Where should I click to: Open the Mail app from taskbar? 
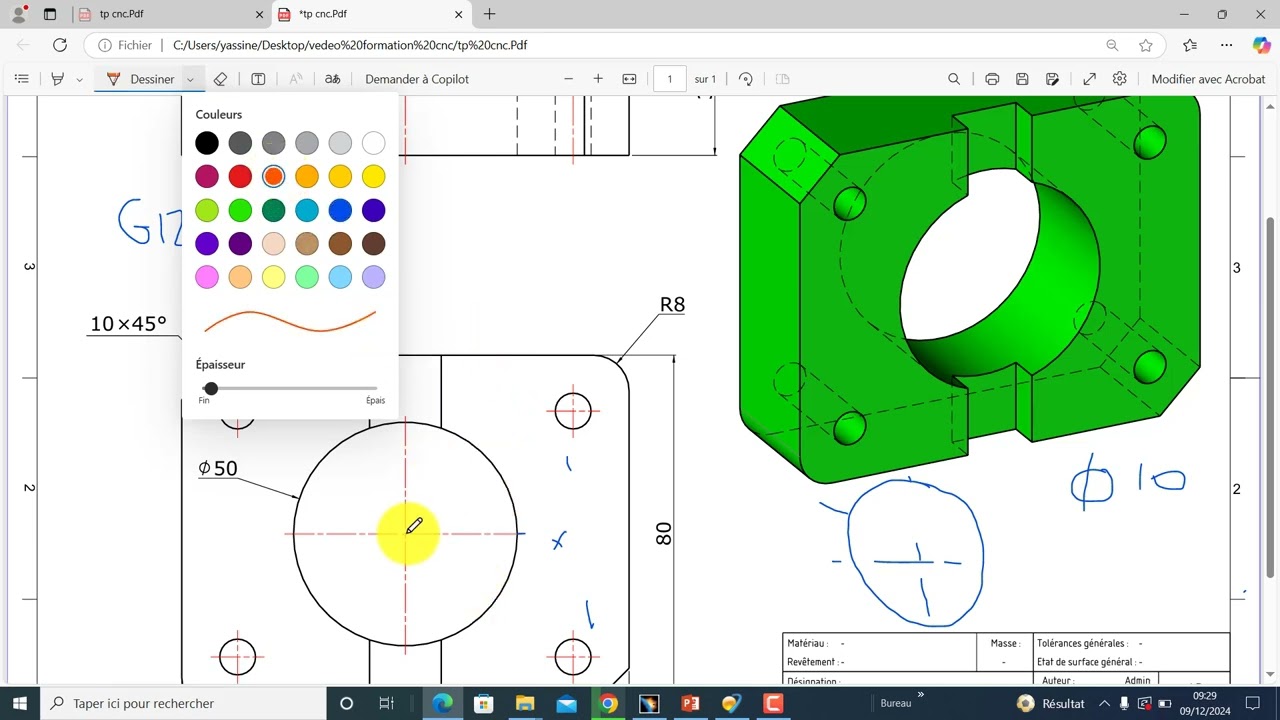(566, 703)
